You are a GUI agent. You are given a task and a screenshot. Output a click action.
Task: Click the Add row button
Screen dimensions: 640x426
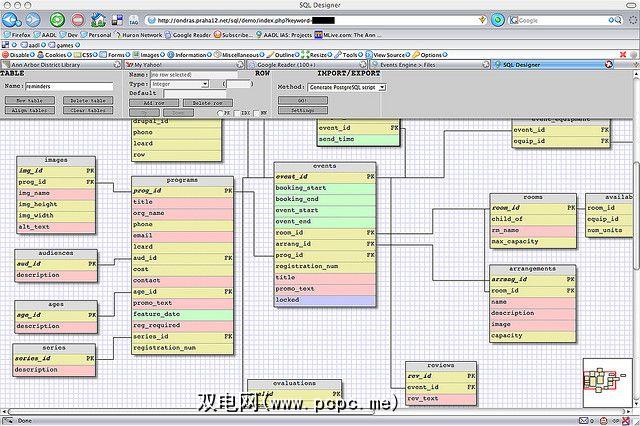click(154, 103)
